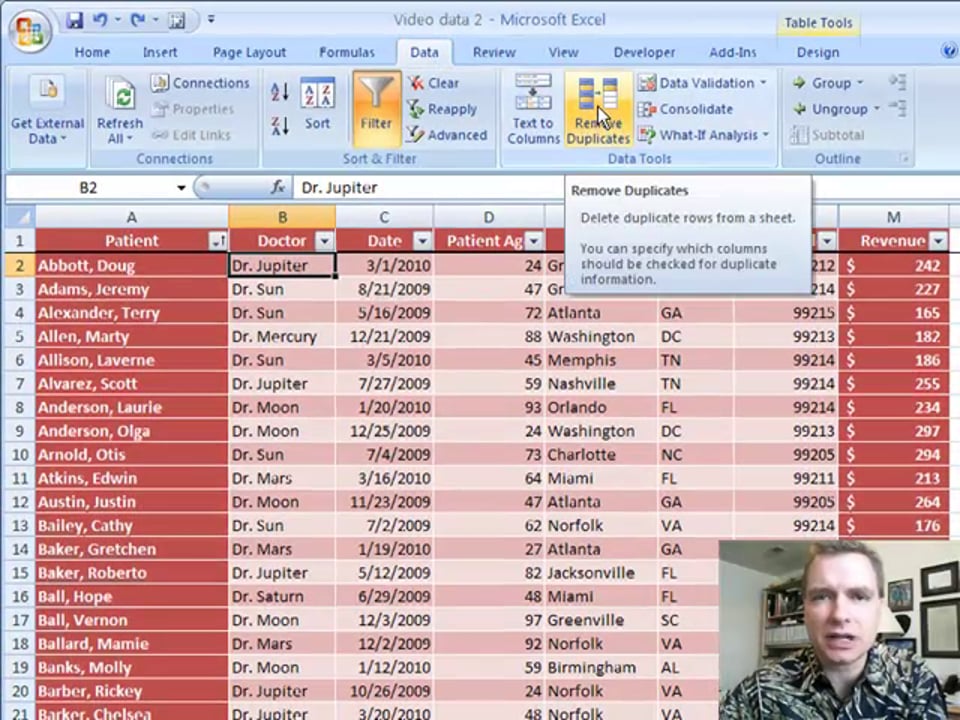This screenshot has width=960, height=720.
Task: Open the Doctor column filter dropdown
Action: point(324,241)
